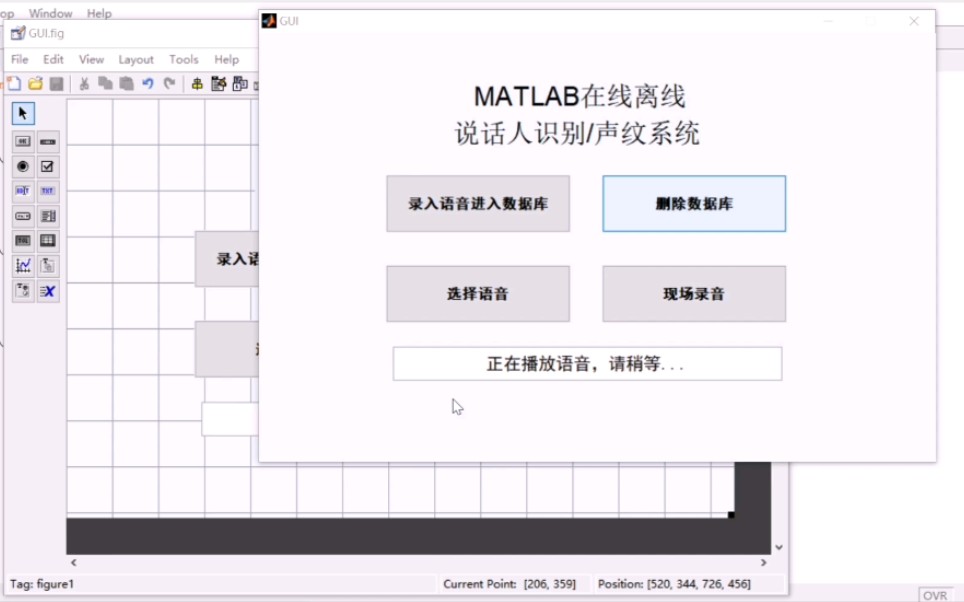Select the Check Box component tool
The height and width of the screenshot is (602, 964).
tap(47, 166)
